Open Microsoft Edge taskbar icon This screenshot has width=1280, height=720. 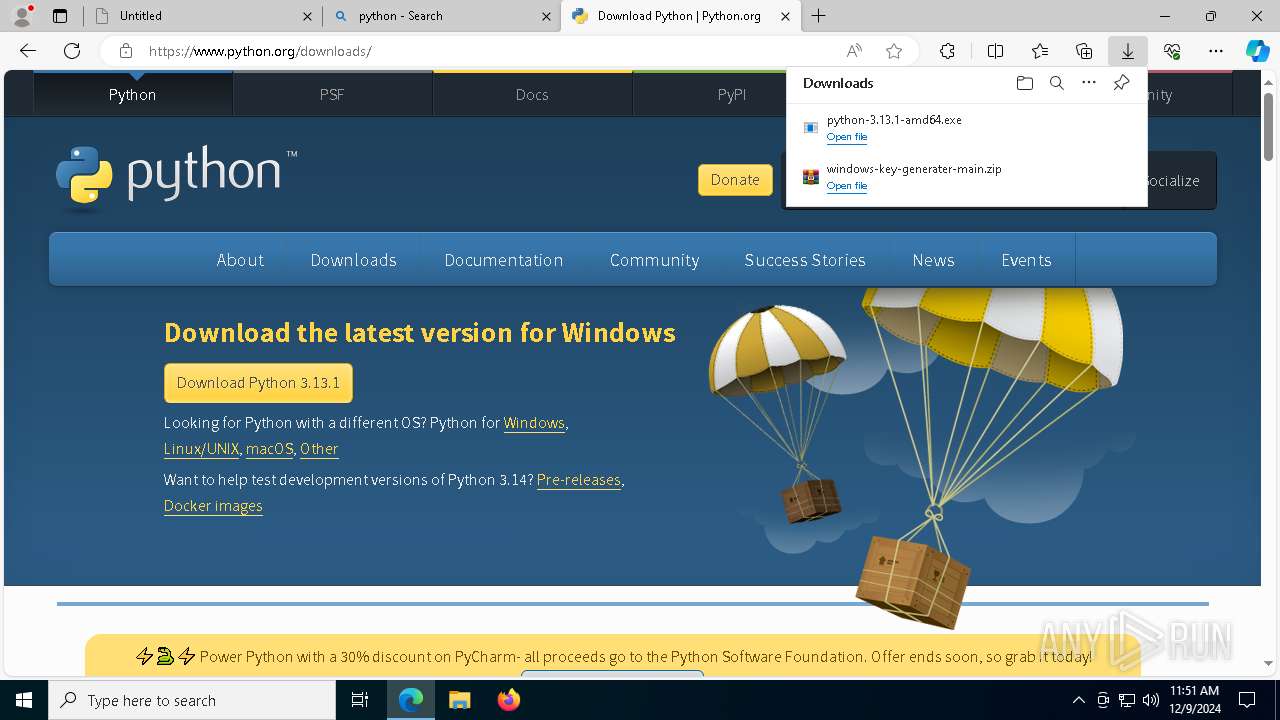pos(411,700)
